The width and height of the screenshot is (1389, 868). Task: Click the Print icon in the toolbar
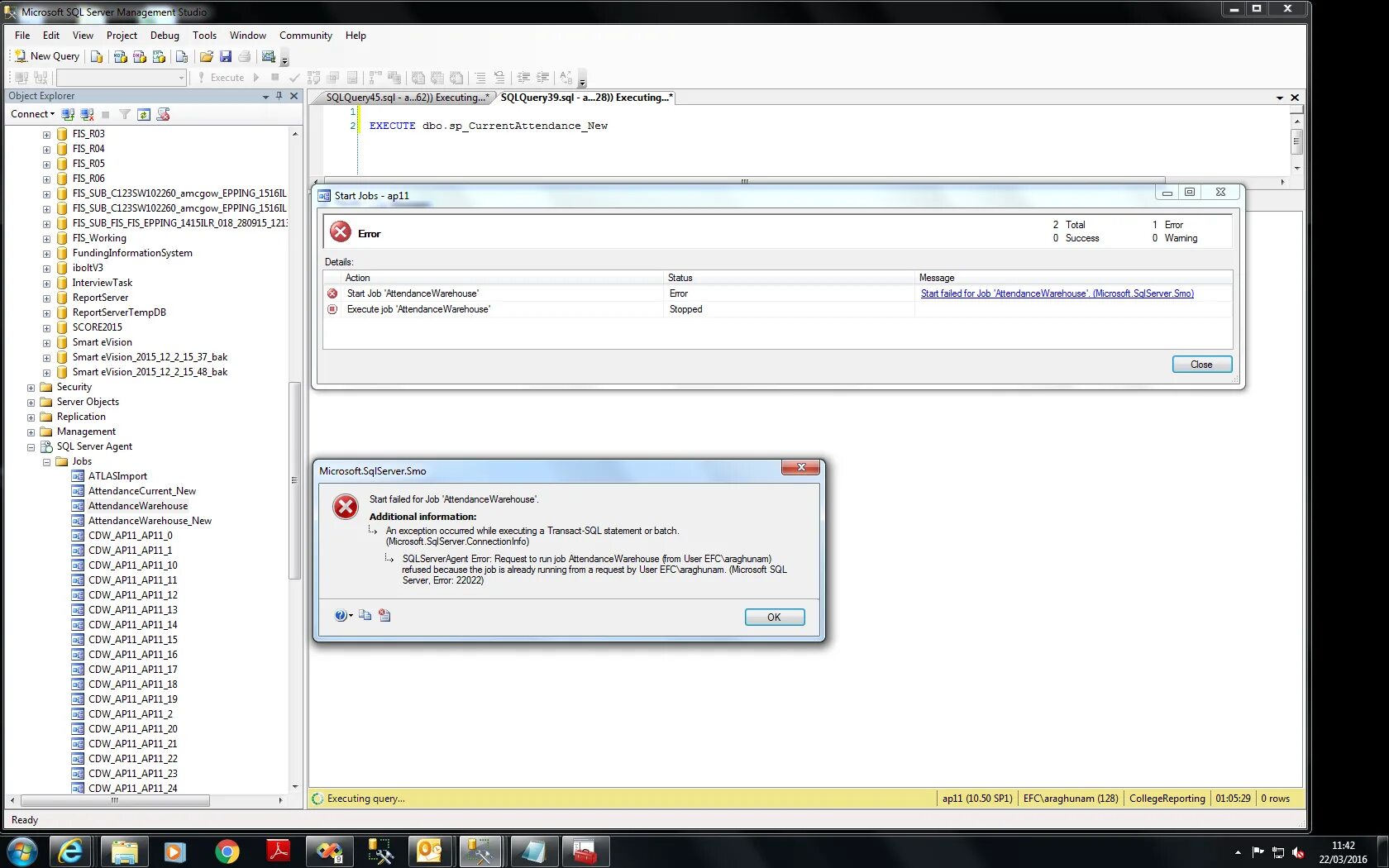[245, 56]
